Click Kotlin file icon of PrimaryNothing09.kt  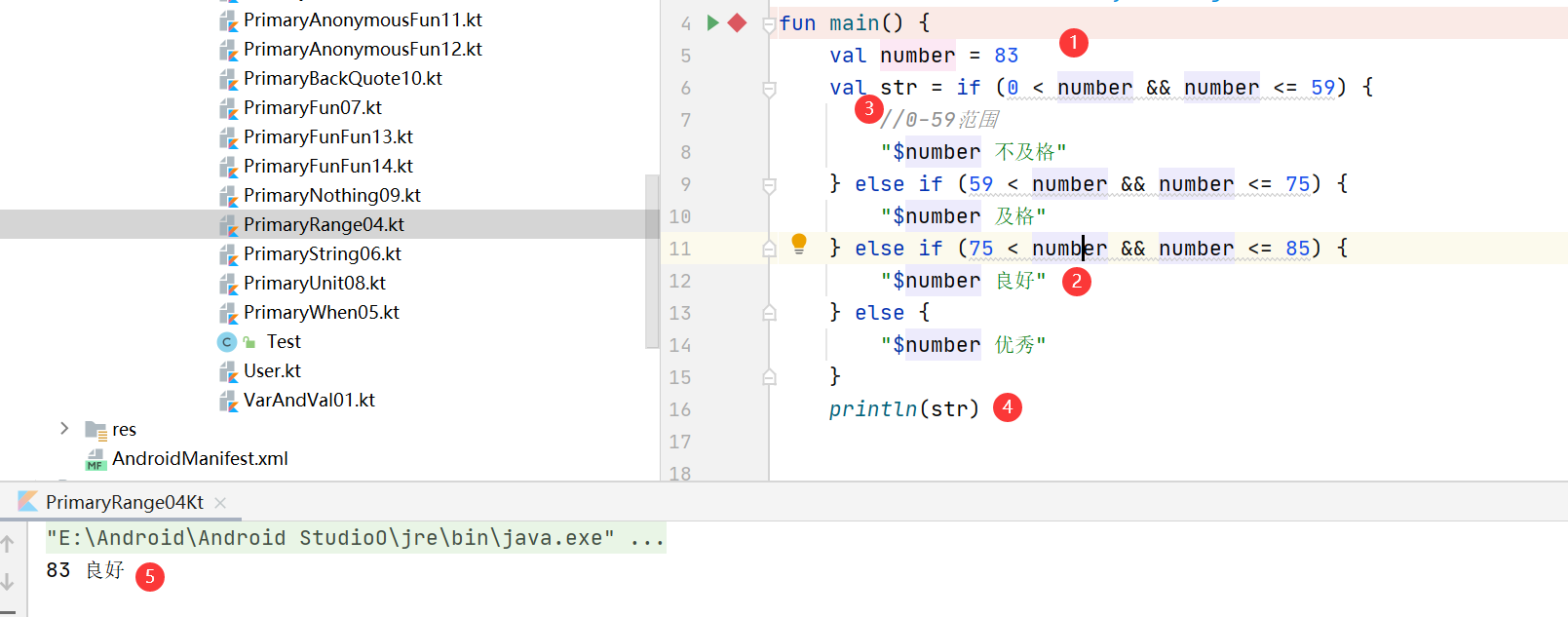[228, 196]
